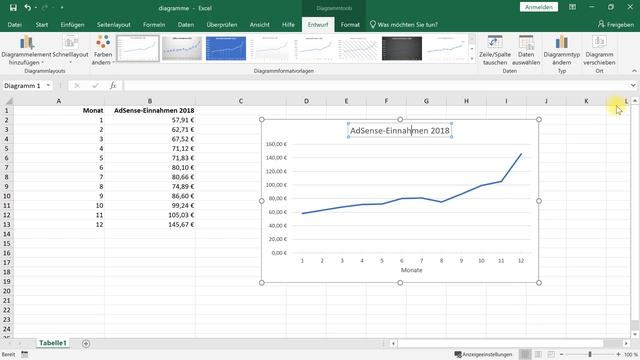This screenshot has width=640, height=360.
Task: Select cell containing 57,91 €
Action: 150,120
